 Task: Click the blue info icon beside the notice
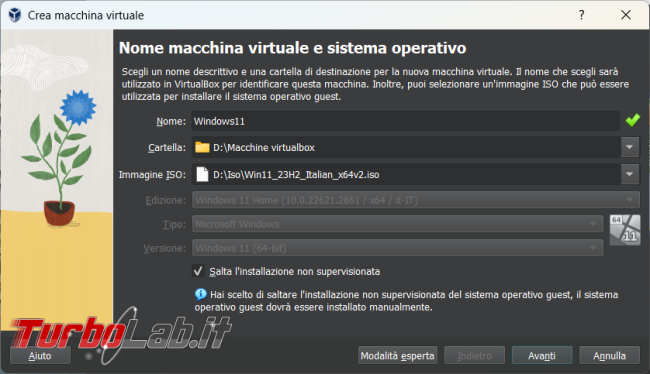[201, 294]
